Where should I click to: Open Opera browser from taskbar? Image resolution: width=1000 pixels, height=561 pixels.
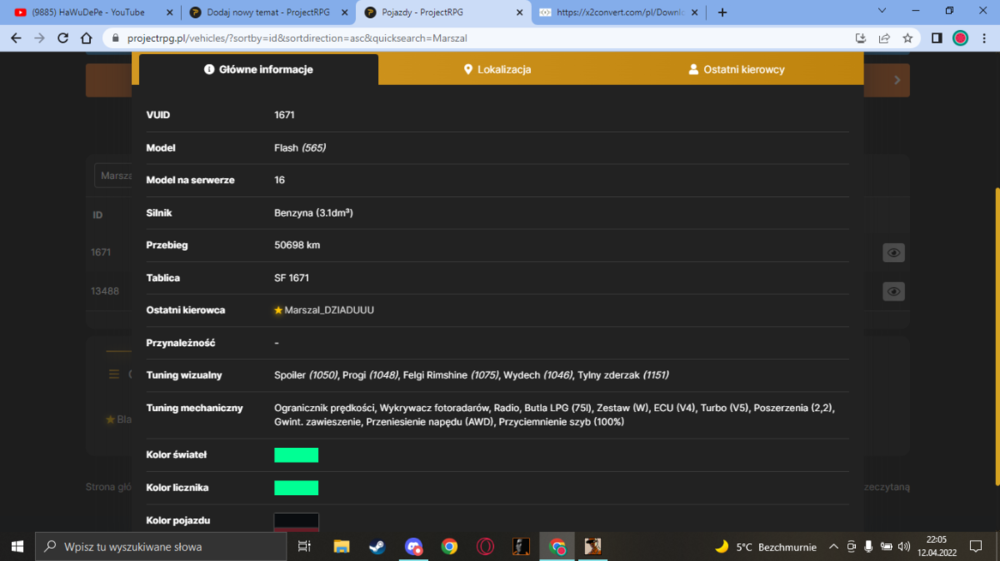[485, 546]
